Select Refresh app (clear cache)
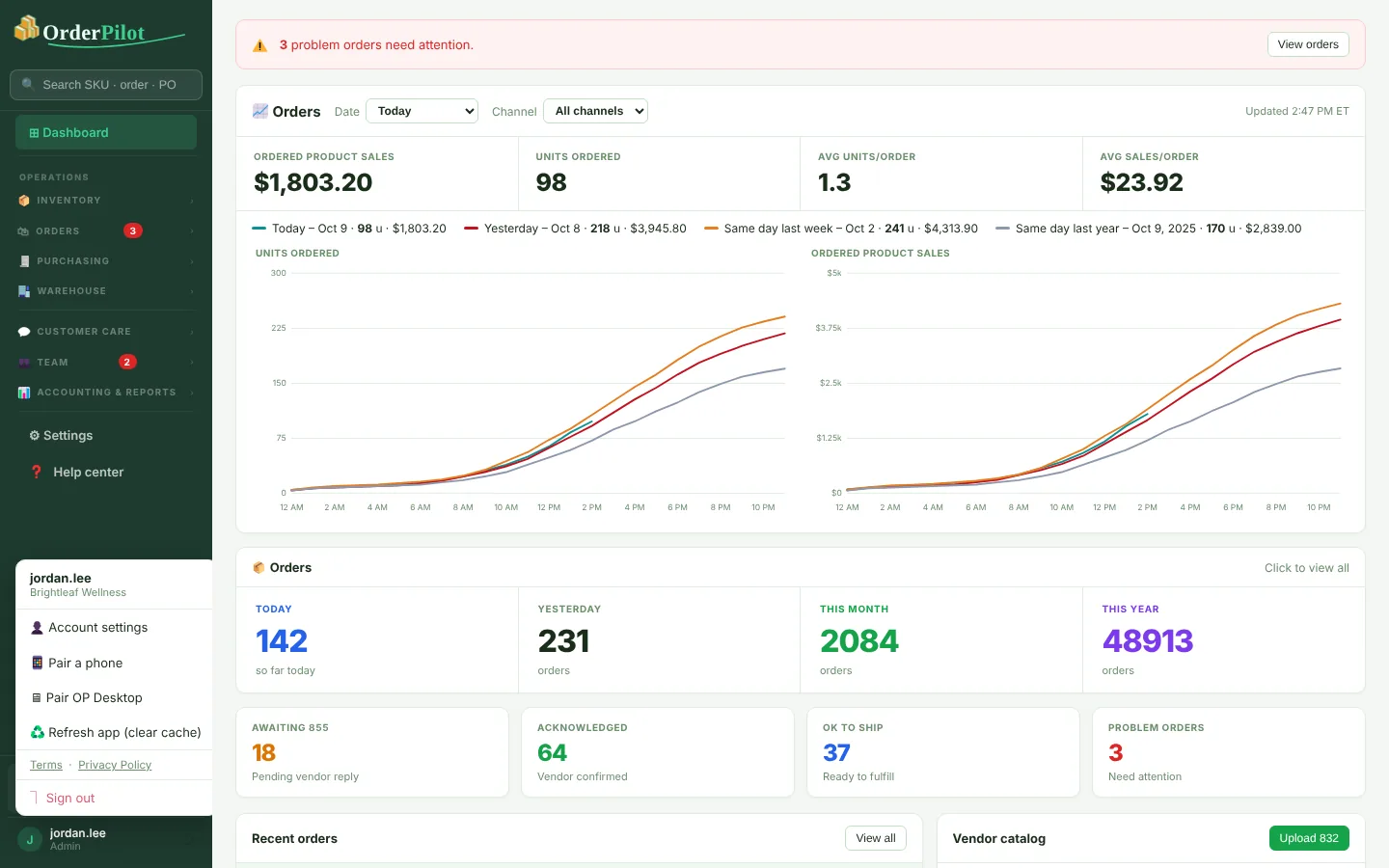 [114, 733]
